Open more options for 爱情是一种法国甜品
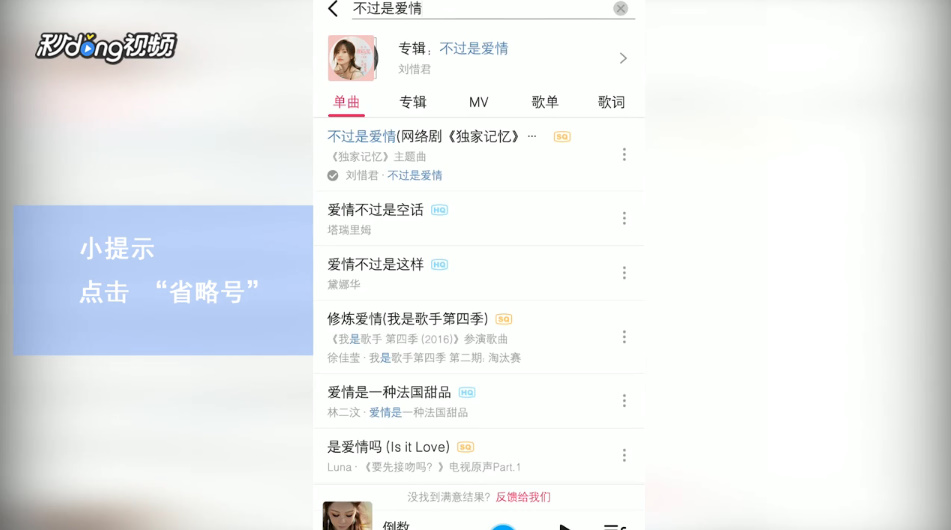The height and width of the screenshot is (530, 951). 624,401
